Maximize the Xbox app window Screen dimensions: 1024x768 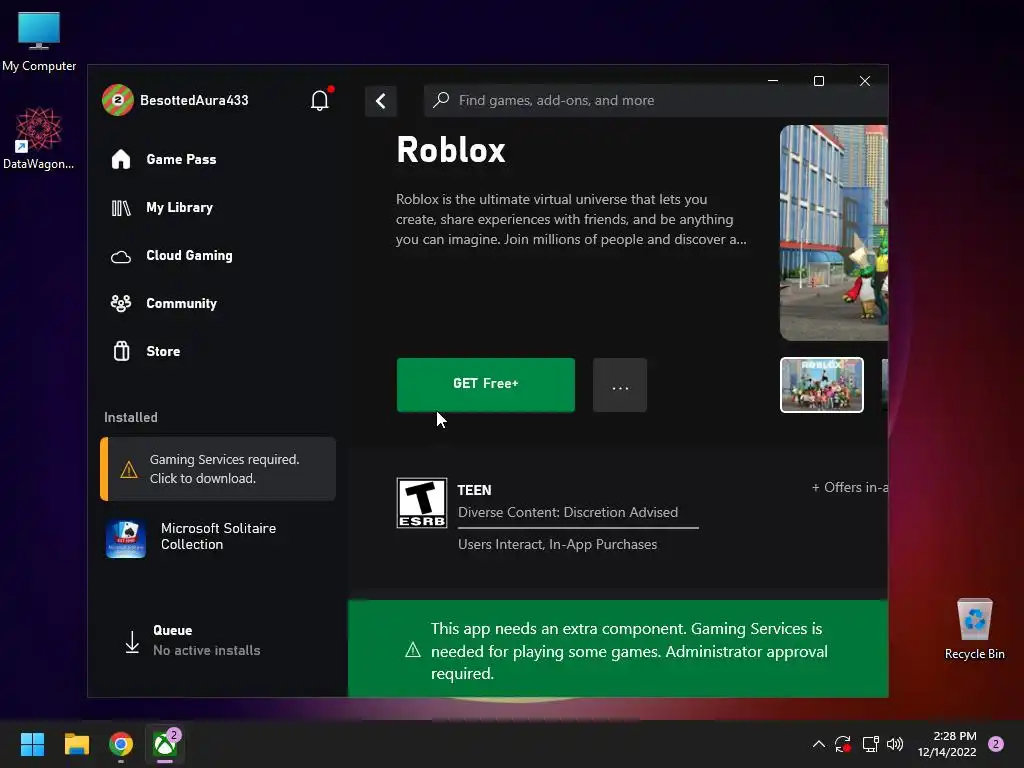click(x=819, y=81)
